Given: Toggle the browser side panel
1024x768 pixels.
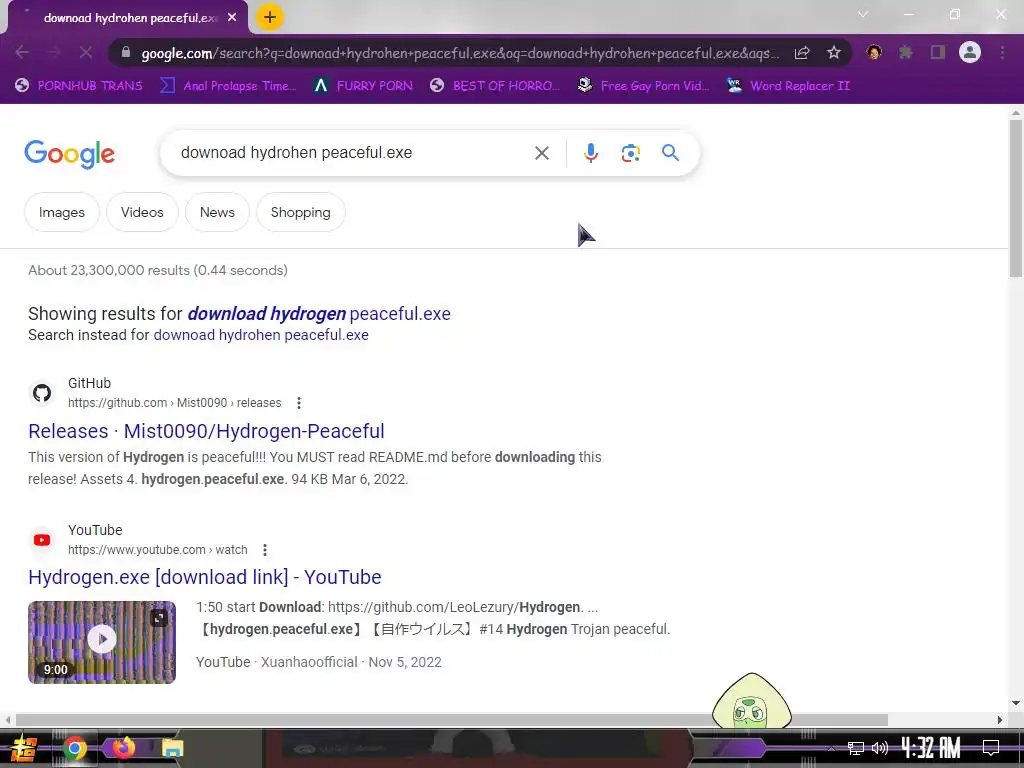Looking at the screenshot, I should [938, 52].
